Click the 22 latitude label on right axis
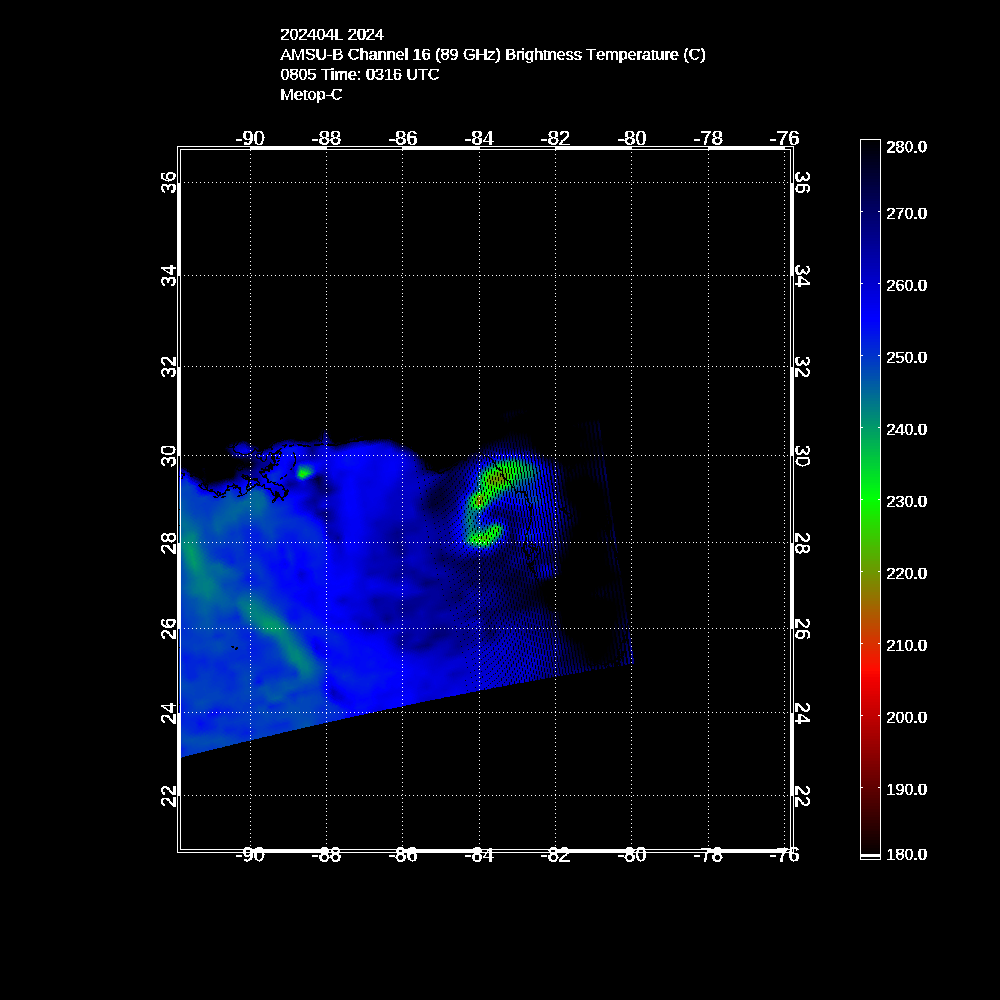This screenshot has width=1000, height=1000. (802, 795)
